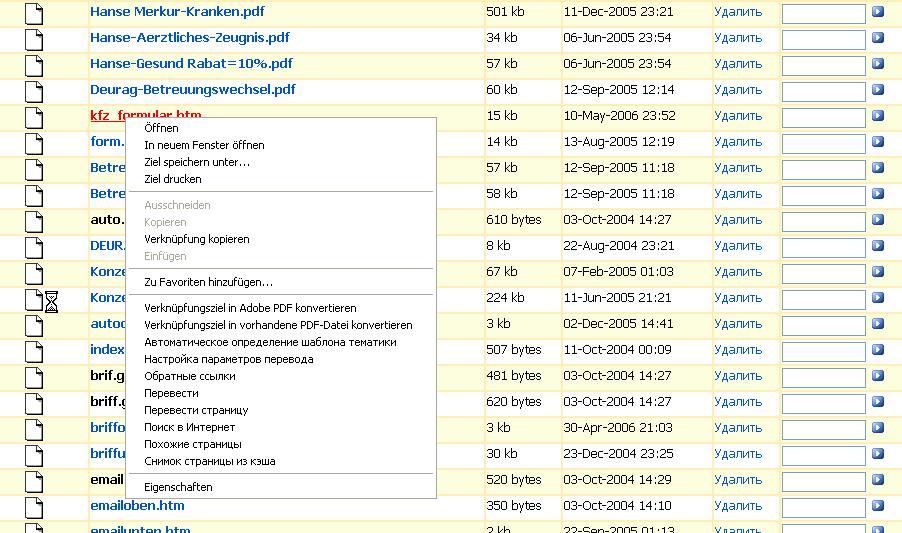Click blue go arrow in the 30 kb row
This screenshot has height=533, width=902.
click(878, 454)
